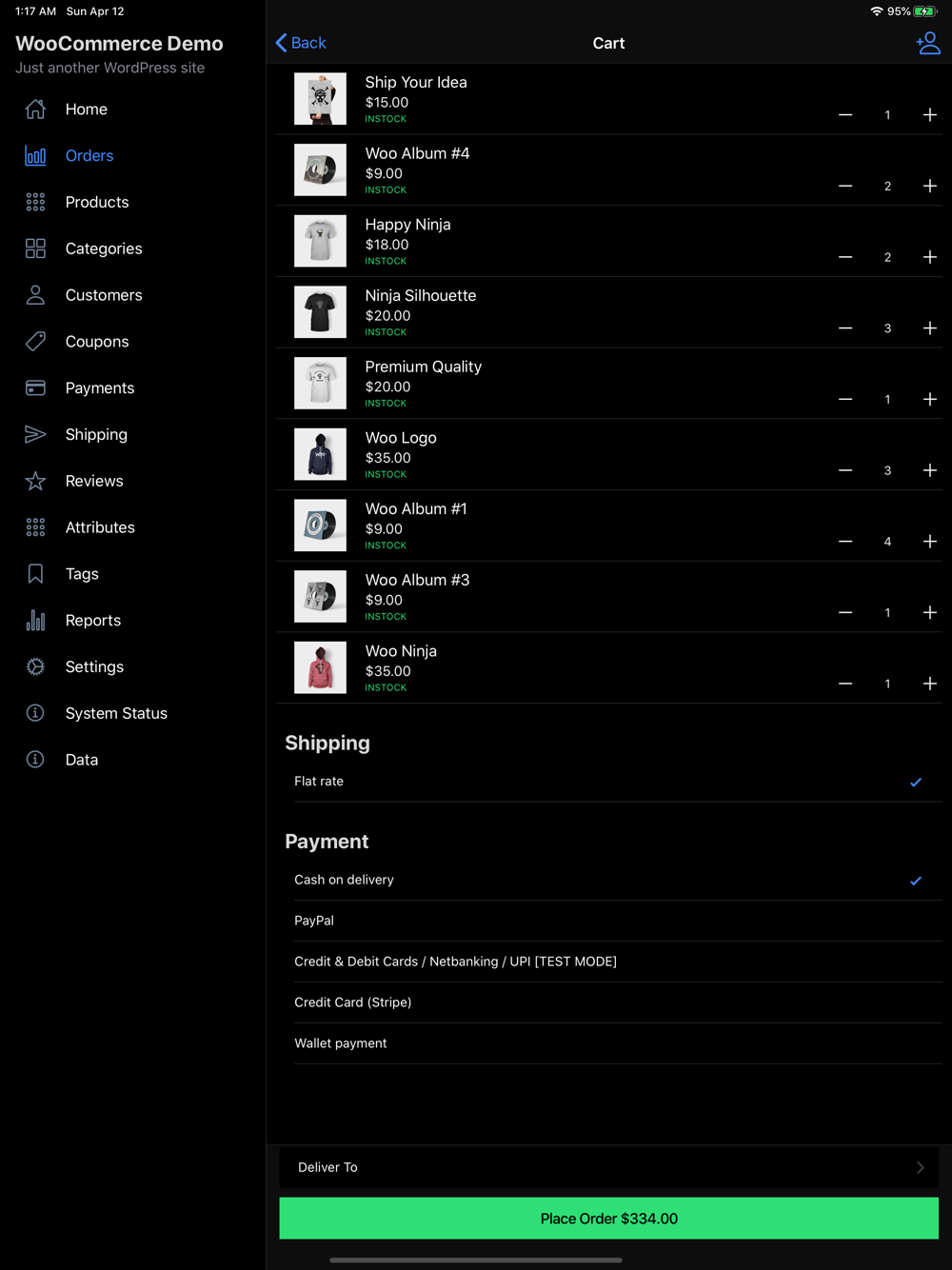Decrease Woo Ninja quantity

tap(845, 684)
